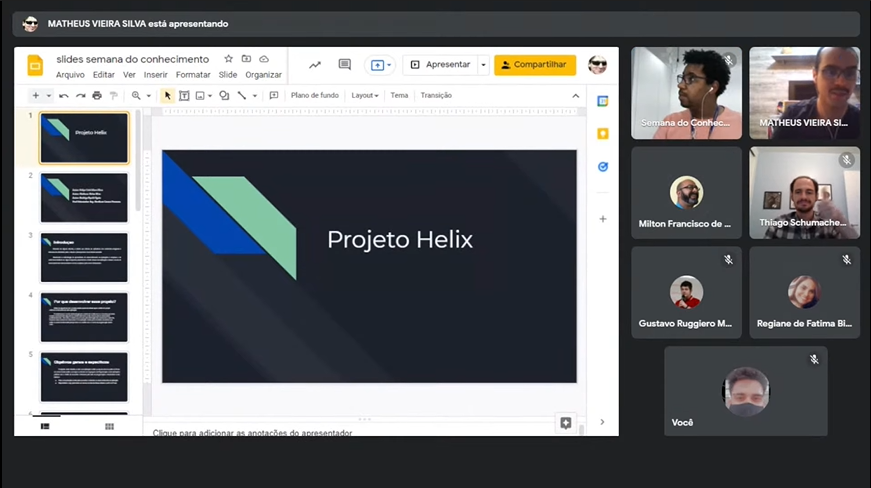This screenshot has height=488, width=871.
Task: Click the undo arrow icon
Action: [64, 96]
